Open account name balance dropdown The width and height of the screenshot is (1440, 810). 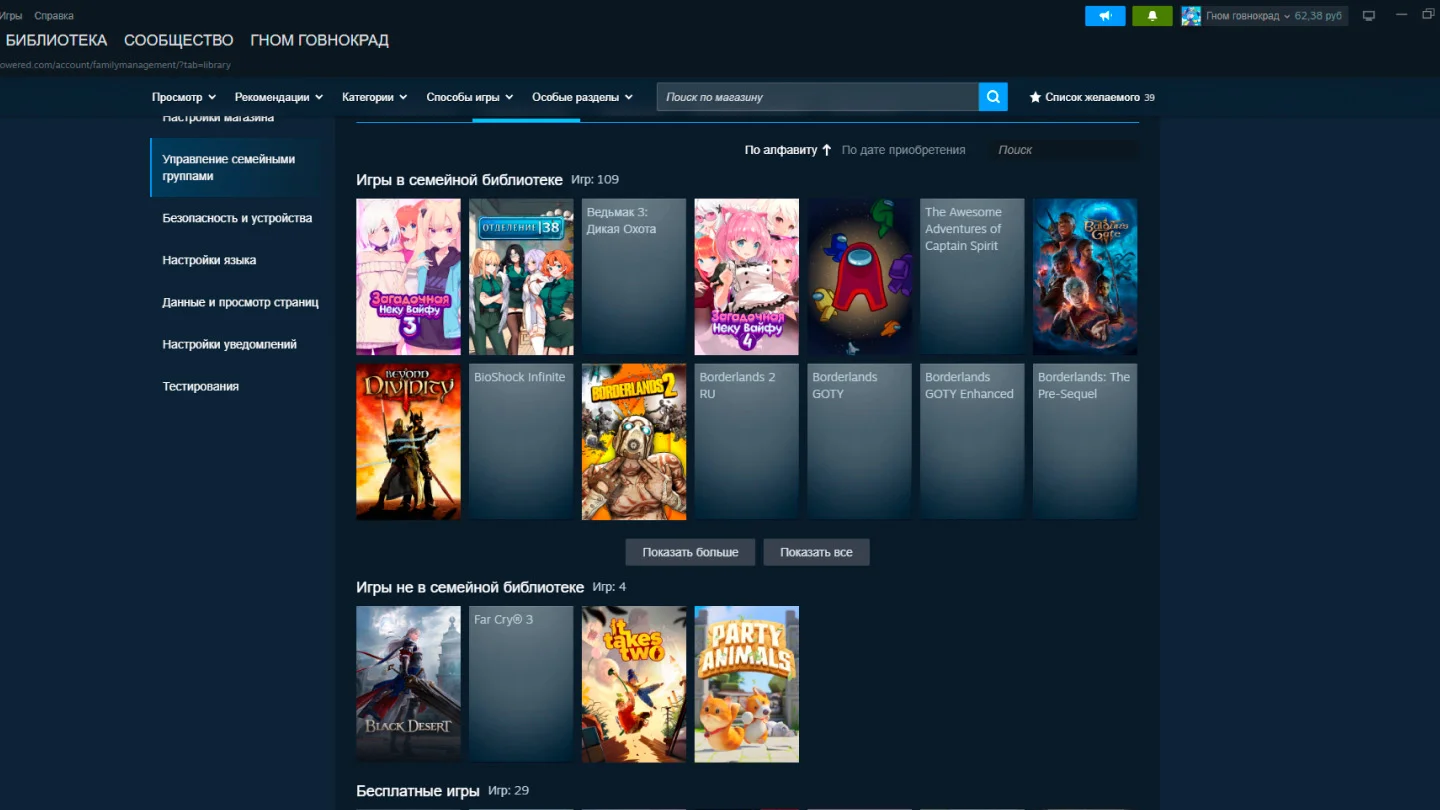pyautogui.click(x=1276, y=16)
